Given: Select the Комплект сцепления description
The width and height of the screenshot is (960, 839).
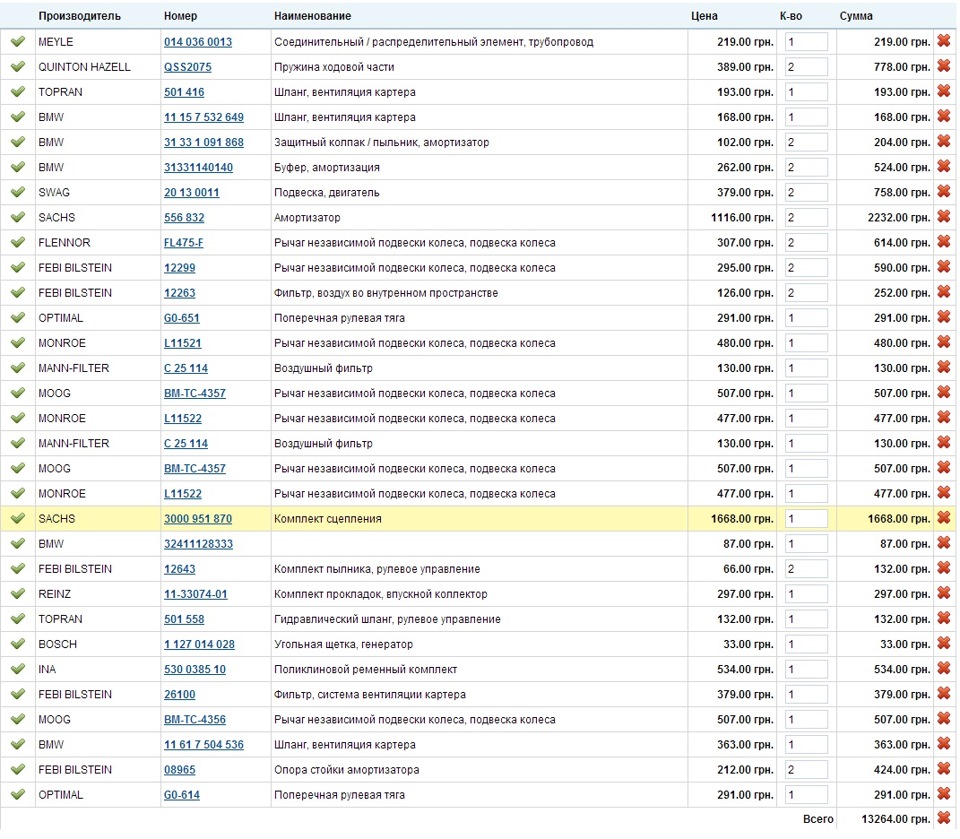Looking at the screenshot, I should pyautogui.click(x=328, y=519).
